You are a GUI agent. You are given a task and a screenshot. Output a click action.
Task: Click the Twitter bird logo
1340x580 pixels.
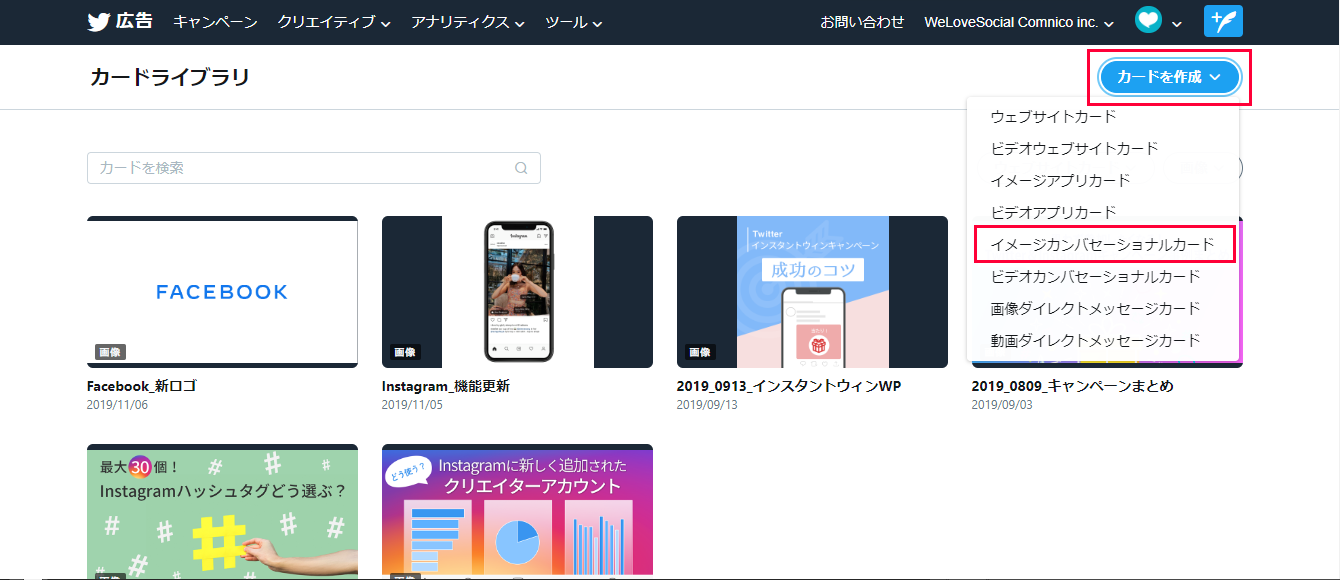click(98, 22)
